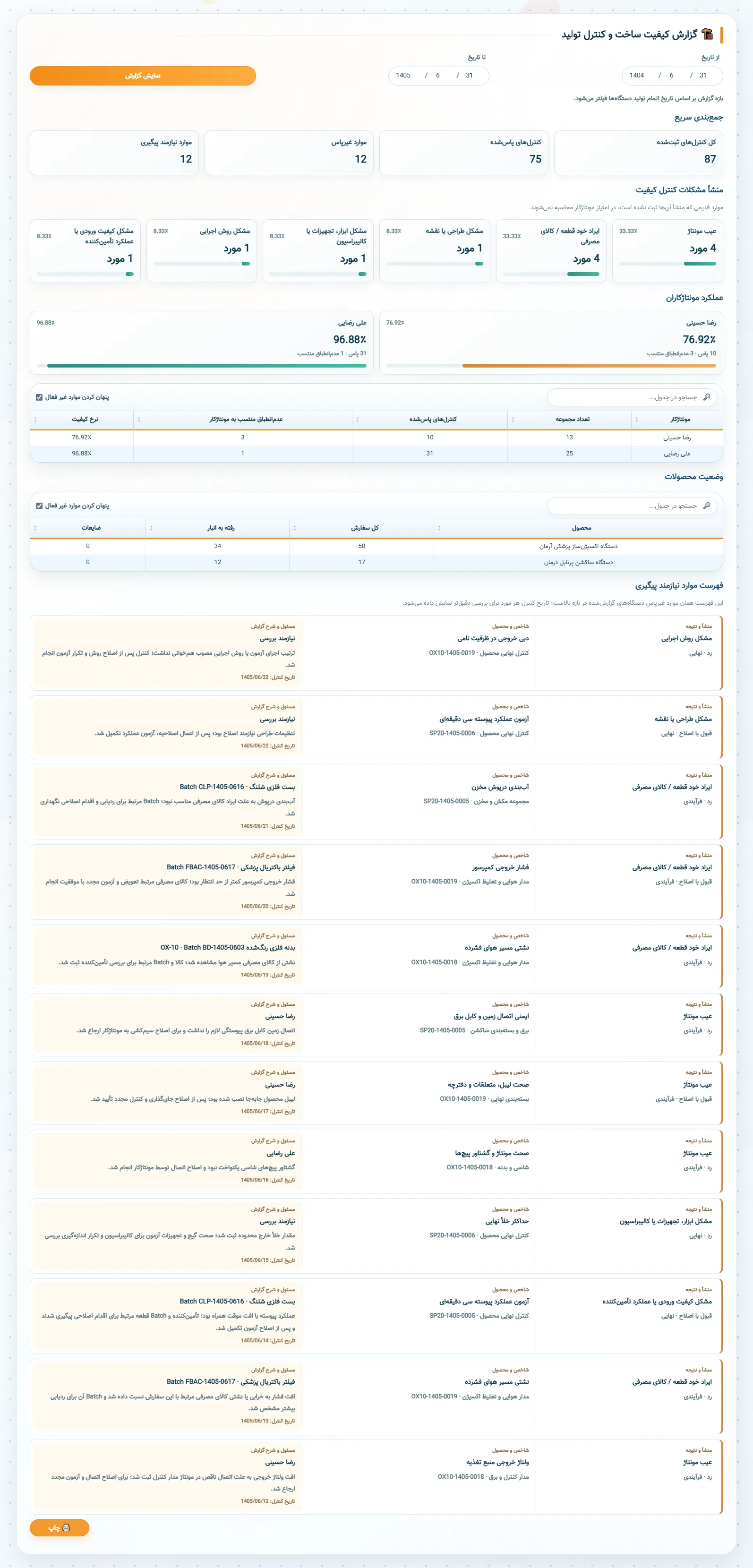Toggle hide inactive items in products table
753x1568 pixels.
[40, 506]
